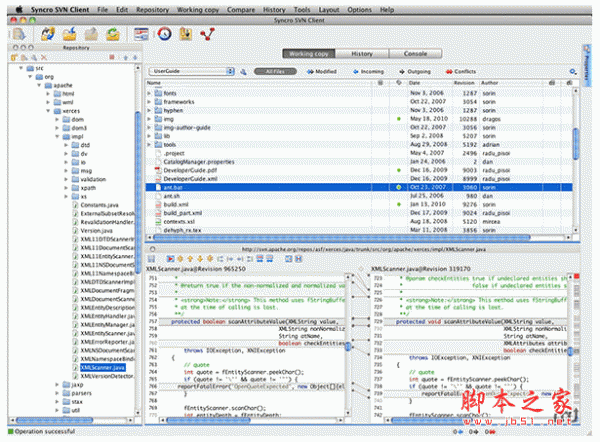600x442 pixels.
Task: Expand the dtd folder node
Action: [x=66, y=145]
